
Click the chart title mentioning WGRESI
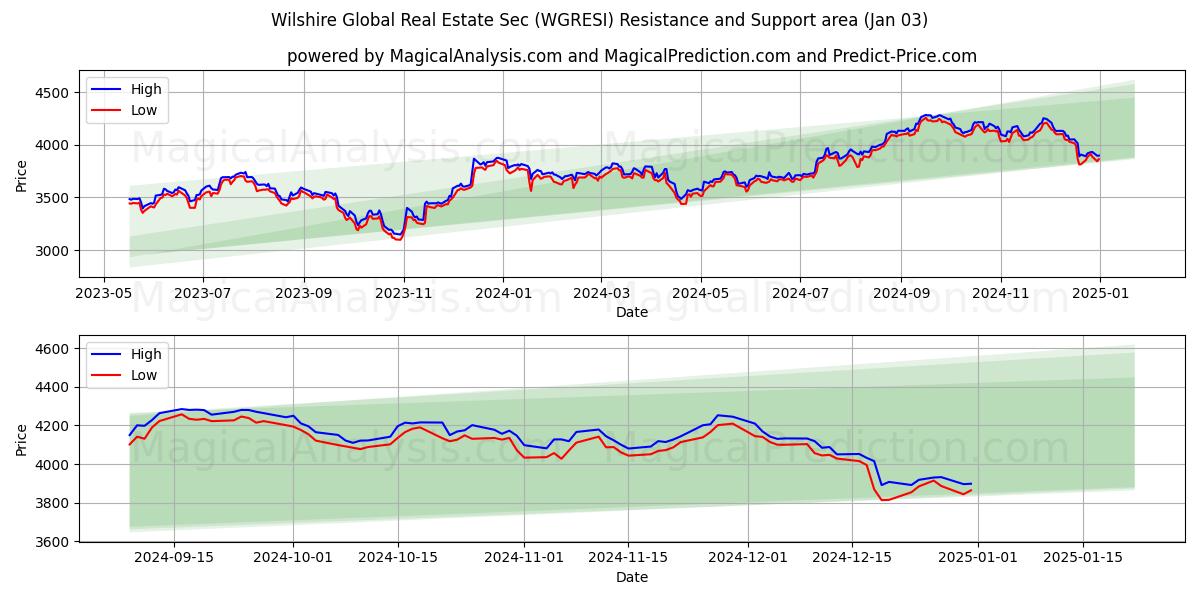(599, 20)
